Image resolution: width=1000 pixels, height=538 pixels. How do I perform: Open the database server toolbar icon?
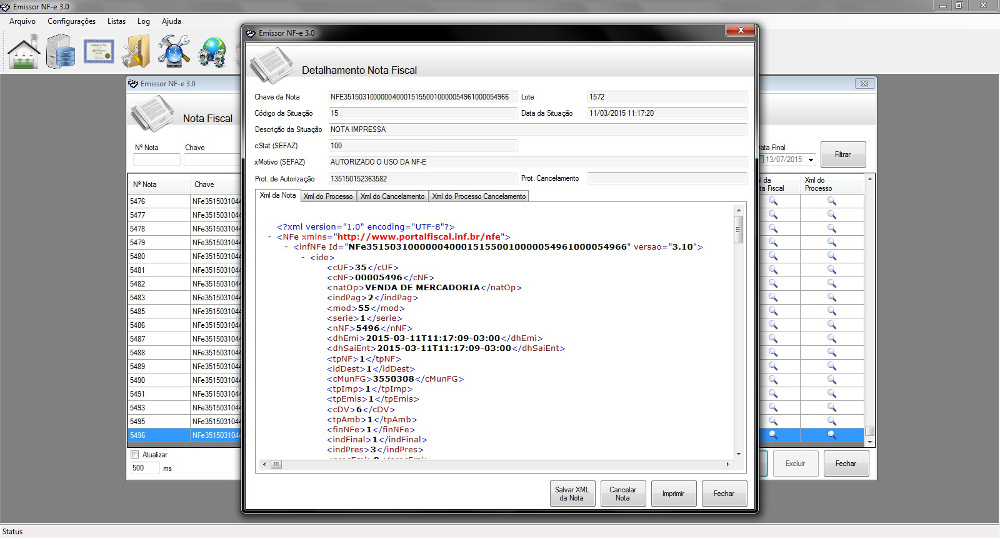pos(60,51)
